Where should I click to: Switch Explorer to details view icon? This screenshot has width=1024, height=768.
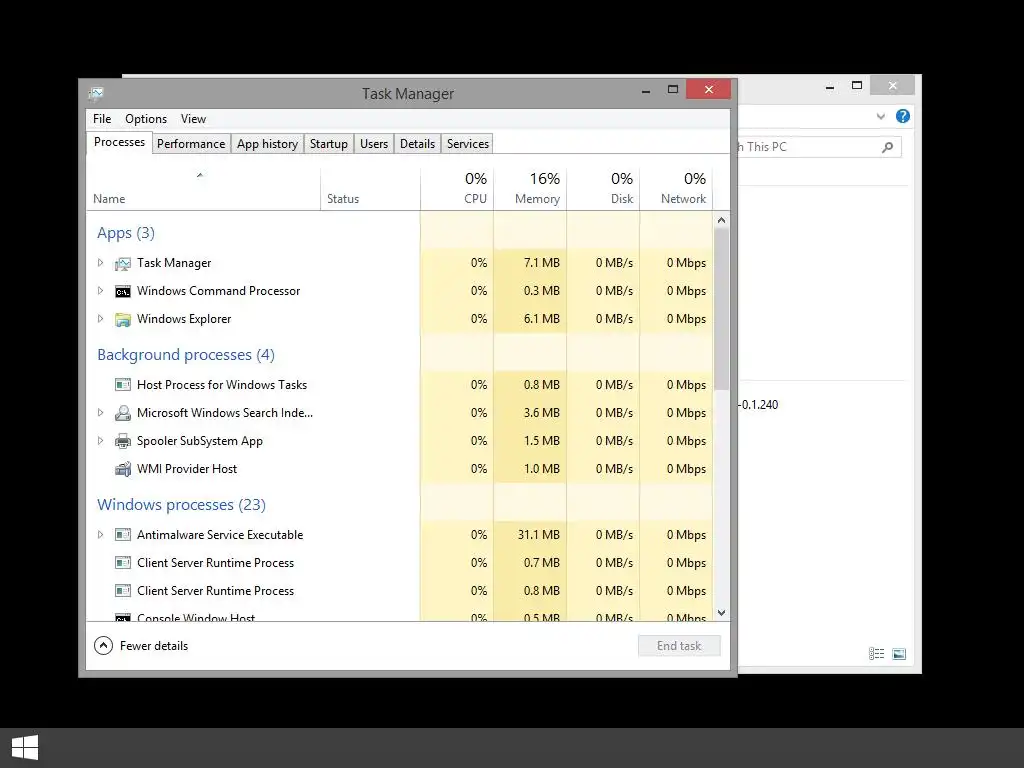(x=876, y=654)
